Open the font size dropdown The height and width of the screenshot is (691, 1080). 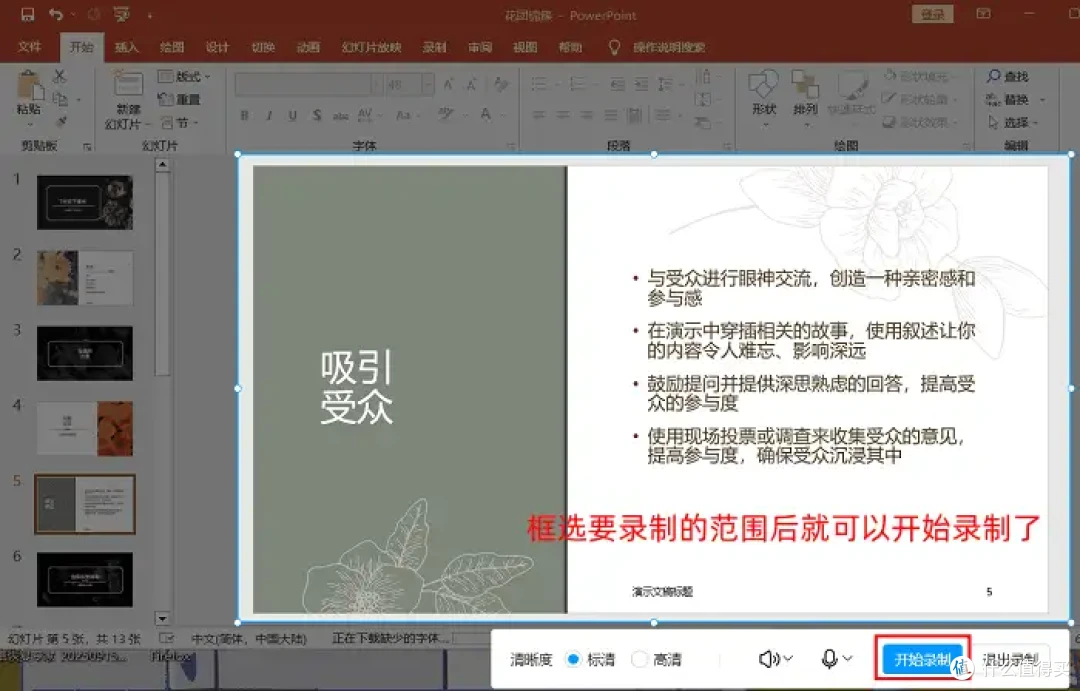pyautogui.click(x=428, y=84)
